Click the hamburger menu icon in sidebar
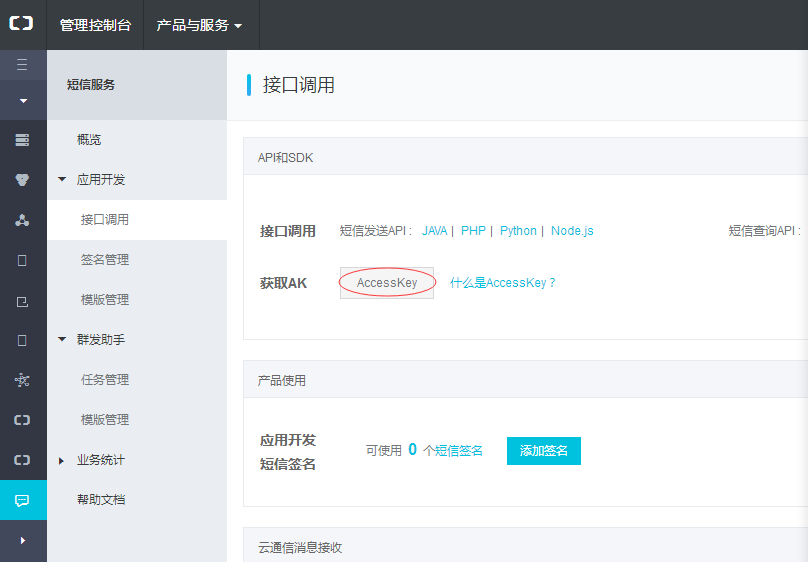The width and height of the screenshot is (808, 562). point(22,65)
